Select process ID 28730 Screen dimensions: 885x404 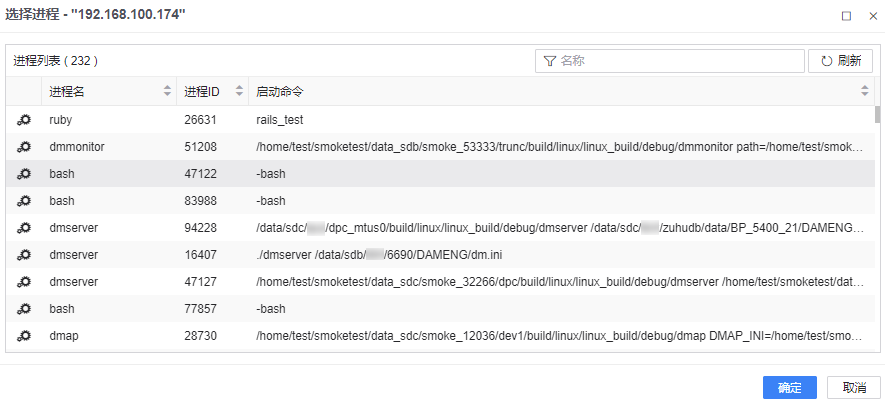(x=200, y=336)
